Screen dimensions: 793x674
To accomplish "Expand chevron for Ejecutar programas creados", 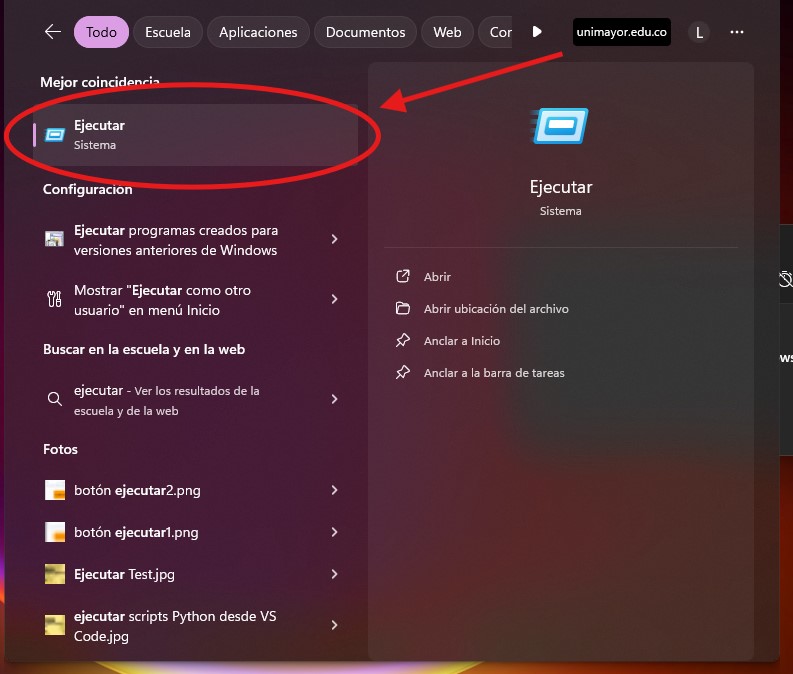I will (x=334, y=239).
